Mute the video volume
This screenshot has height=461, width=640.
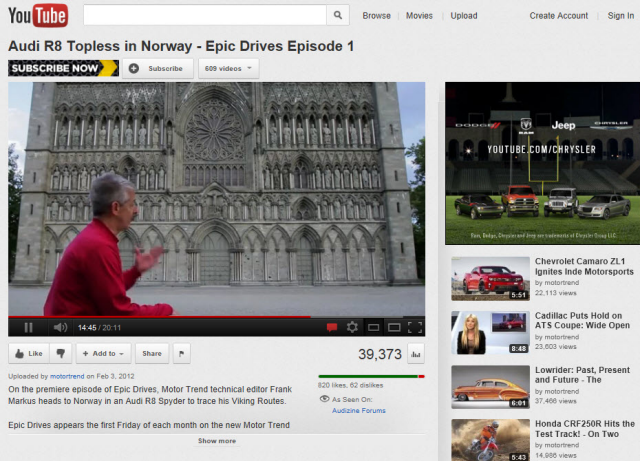(59, 327)
